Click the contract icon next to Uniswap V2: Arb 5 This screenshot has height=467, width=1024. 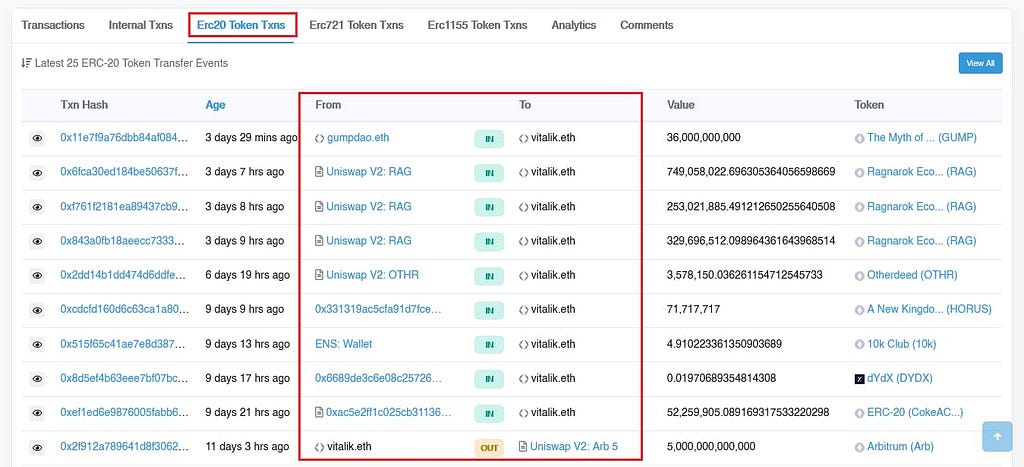pyautogui.click(x=523, y=447)
